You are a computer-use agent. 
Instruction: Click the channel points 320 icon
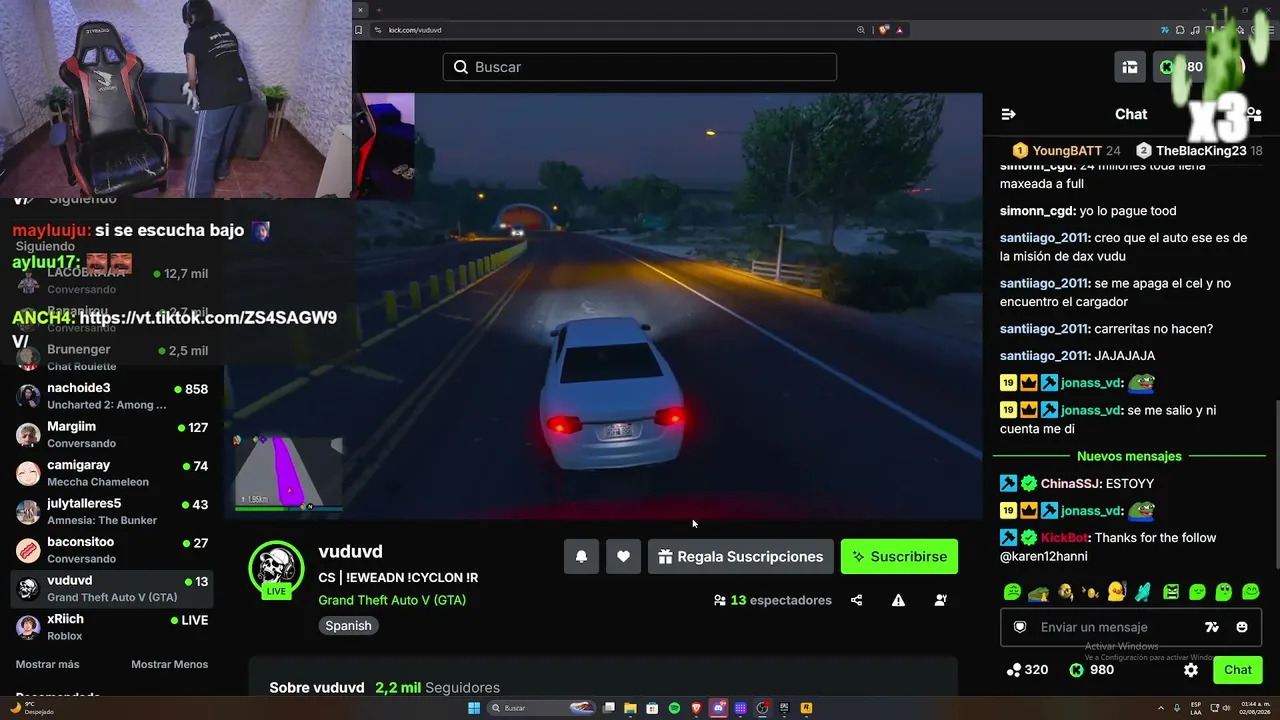tap(1014, 670)
